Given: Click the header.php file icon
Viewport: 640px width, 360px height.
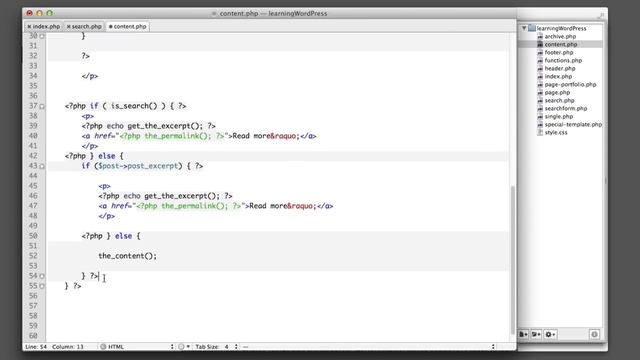Looking at the screenshot, I should pyautogui.click(x=540, y=69).
